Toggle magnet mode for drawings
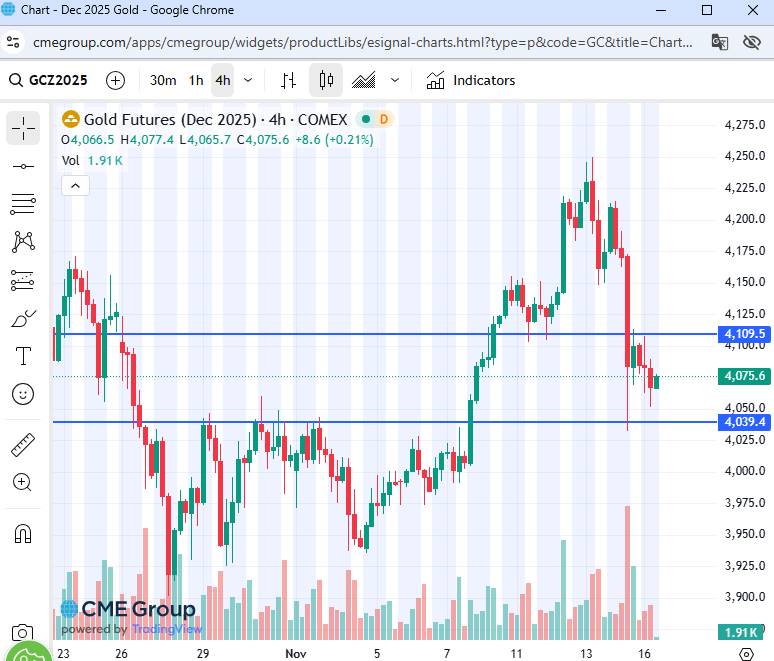This screenshot has height=661, width=774. pos(23,533)
